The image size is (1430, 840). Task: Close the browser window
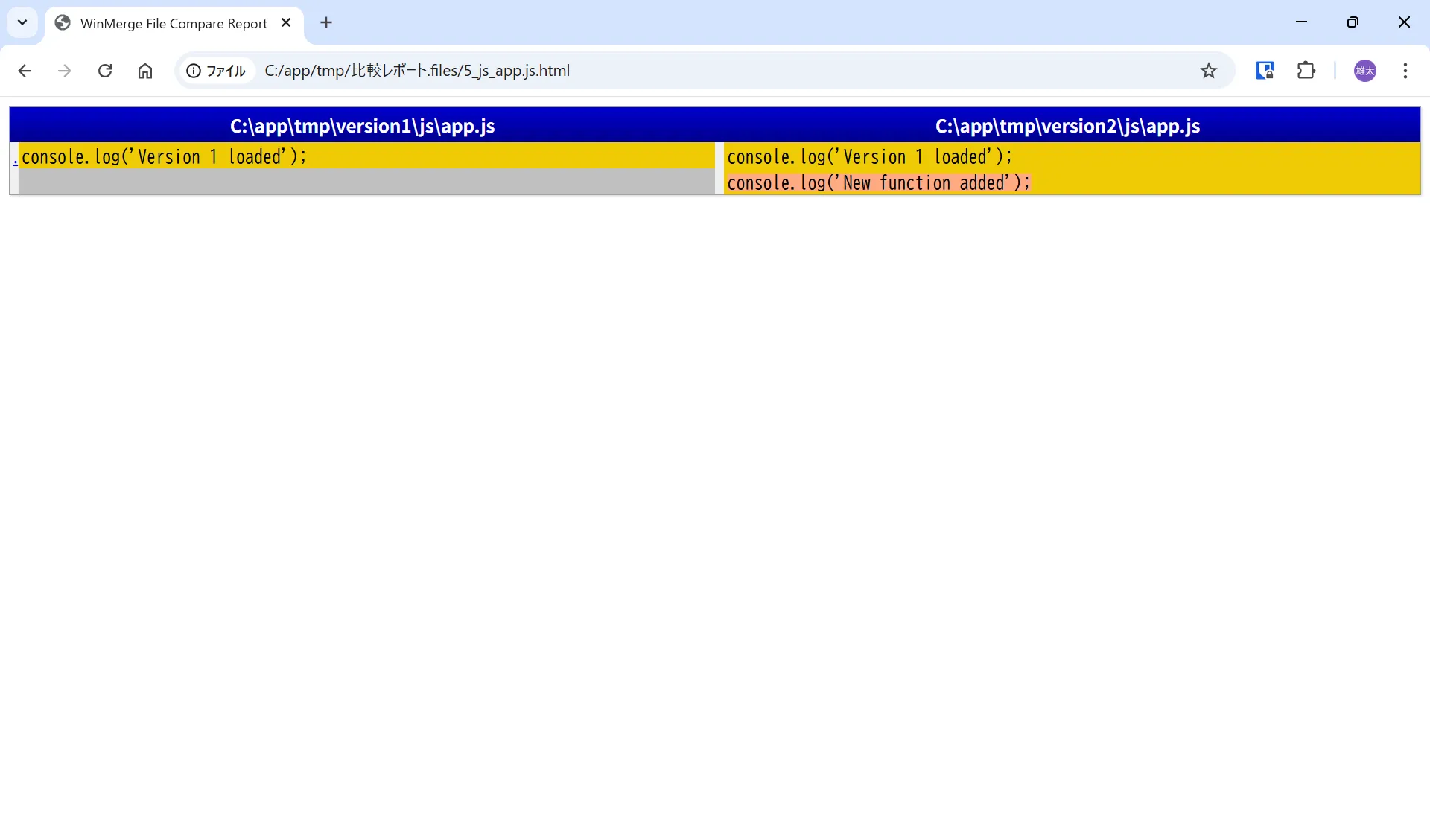[1404, 22]
